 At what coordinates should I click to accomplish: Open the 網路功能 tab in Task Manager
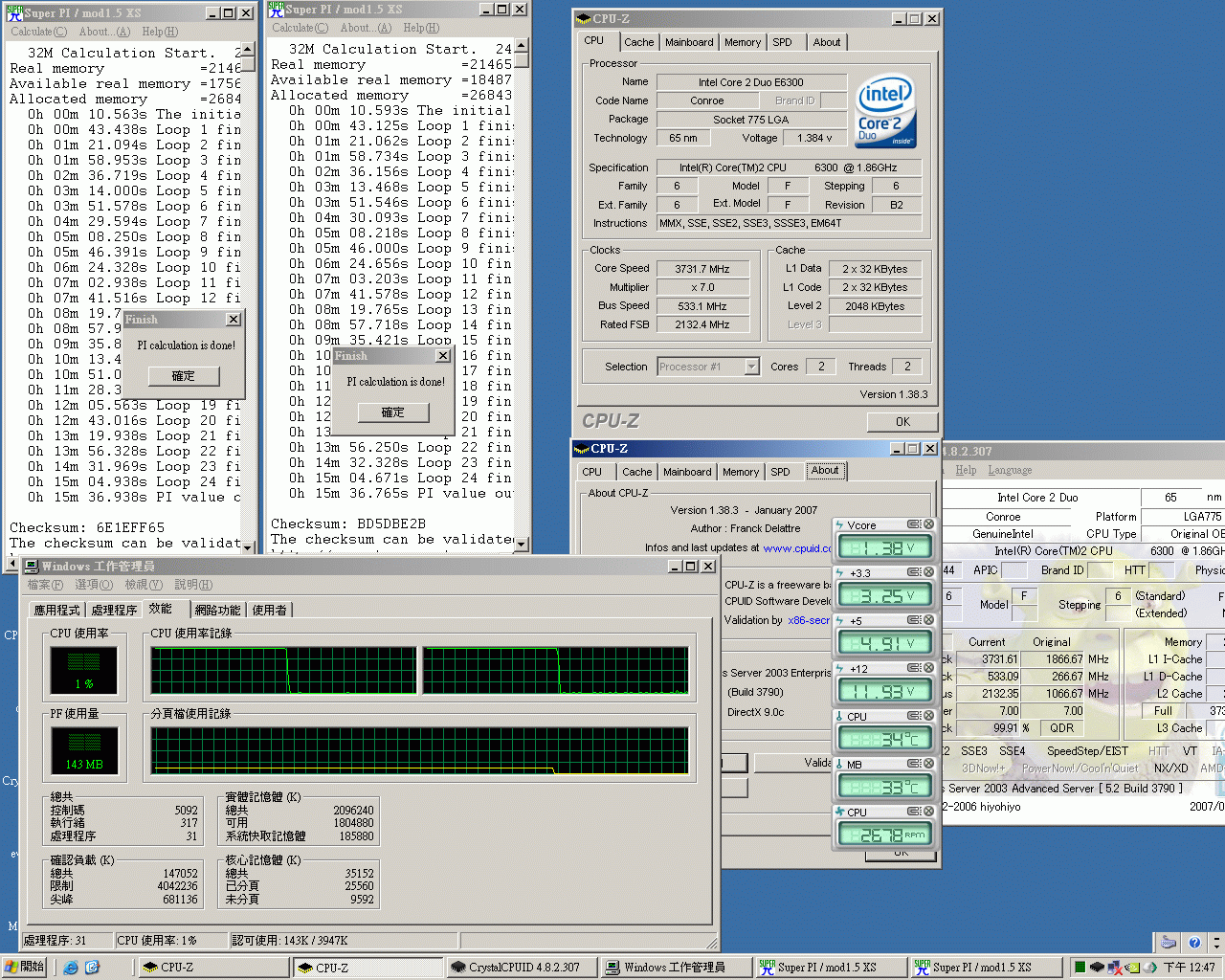pos(218,610)
